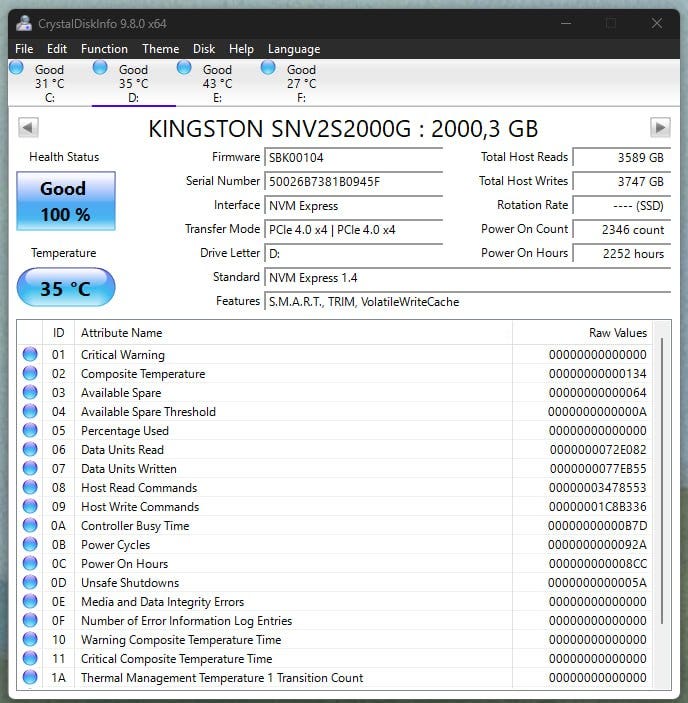688x703 pixels.
Task: Select the D: drive tab
Action: [134, 83]
